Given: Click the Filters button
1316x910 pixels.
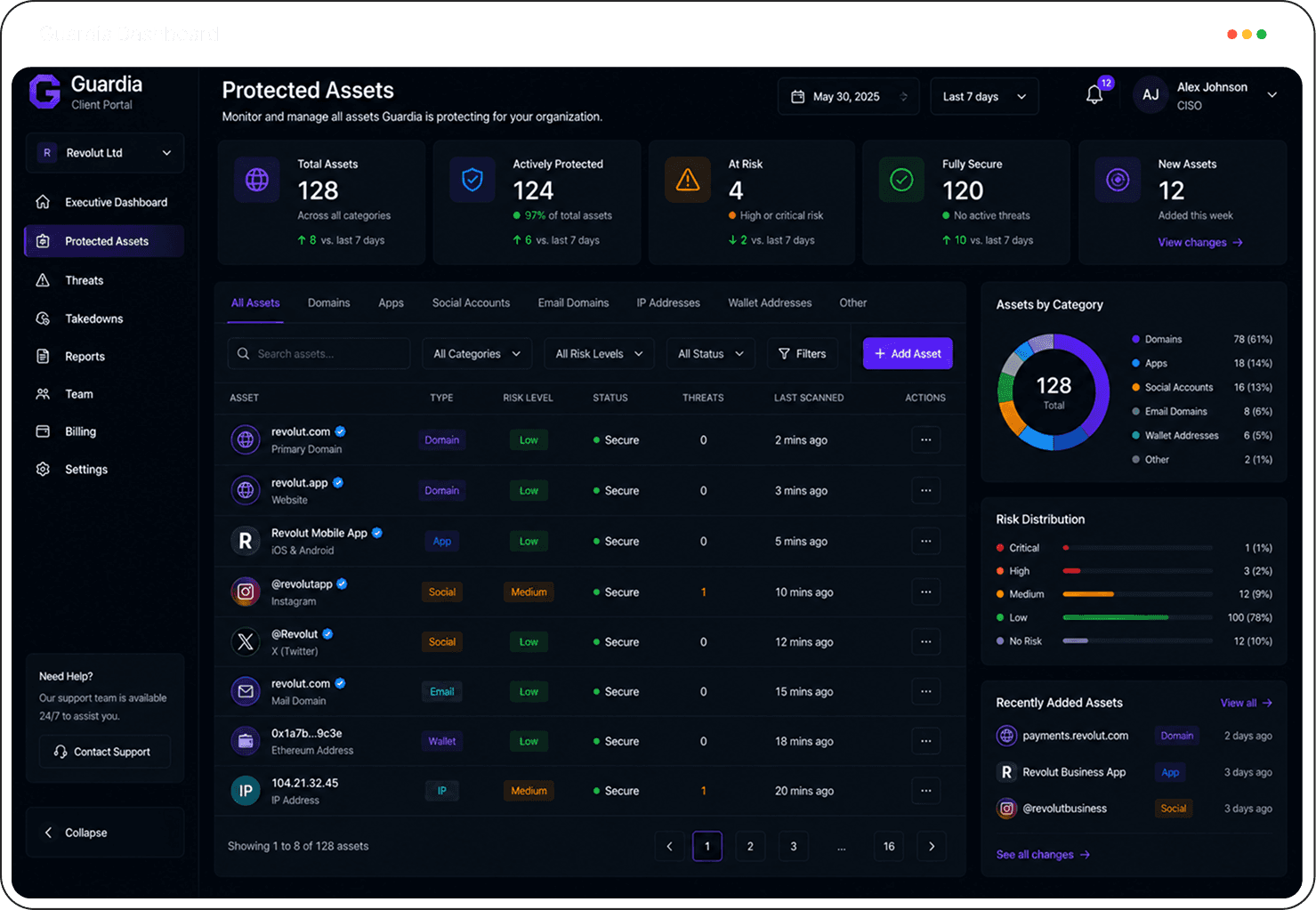Looking at the screenshot, I should click(x=803, y=354).
